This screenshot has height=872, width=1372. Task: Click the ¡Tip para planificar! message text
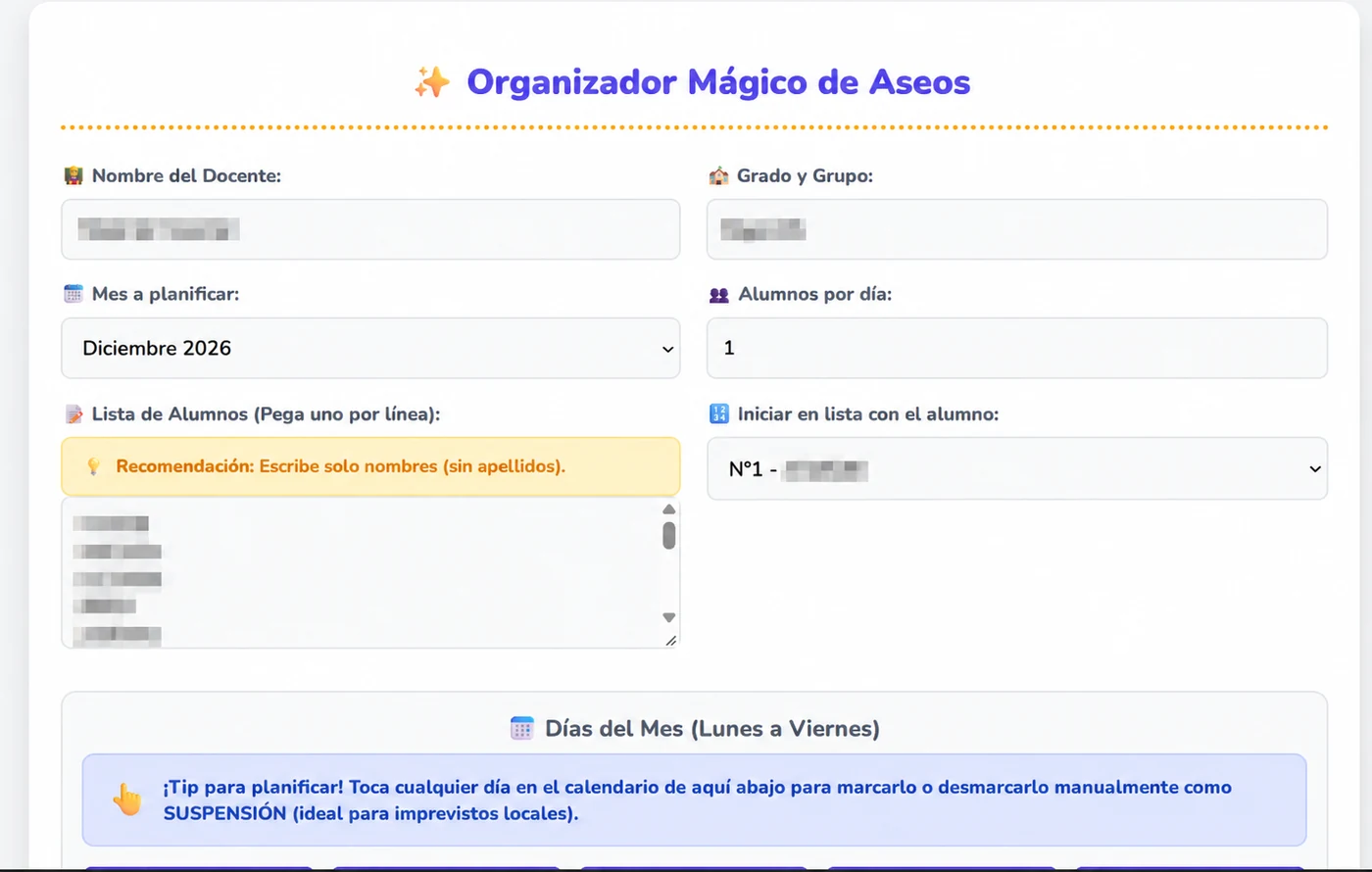[697, 800]
